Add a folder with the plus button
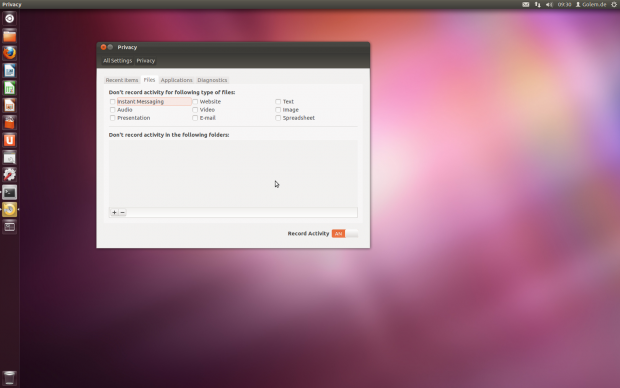Screen dimensions: 620x388 (x=114, y=212)
